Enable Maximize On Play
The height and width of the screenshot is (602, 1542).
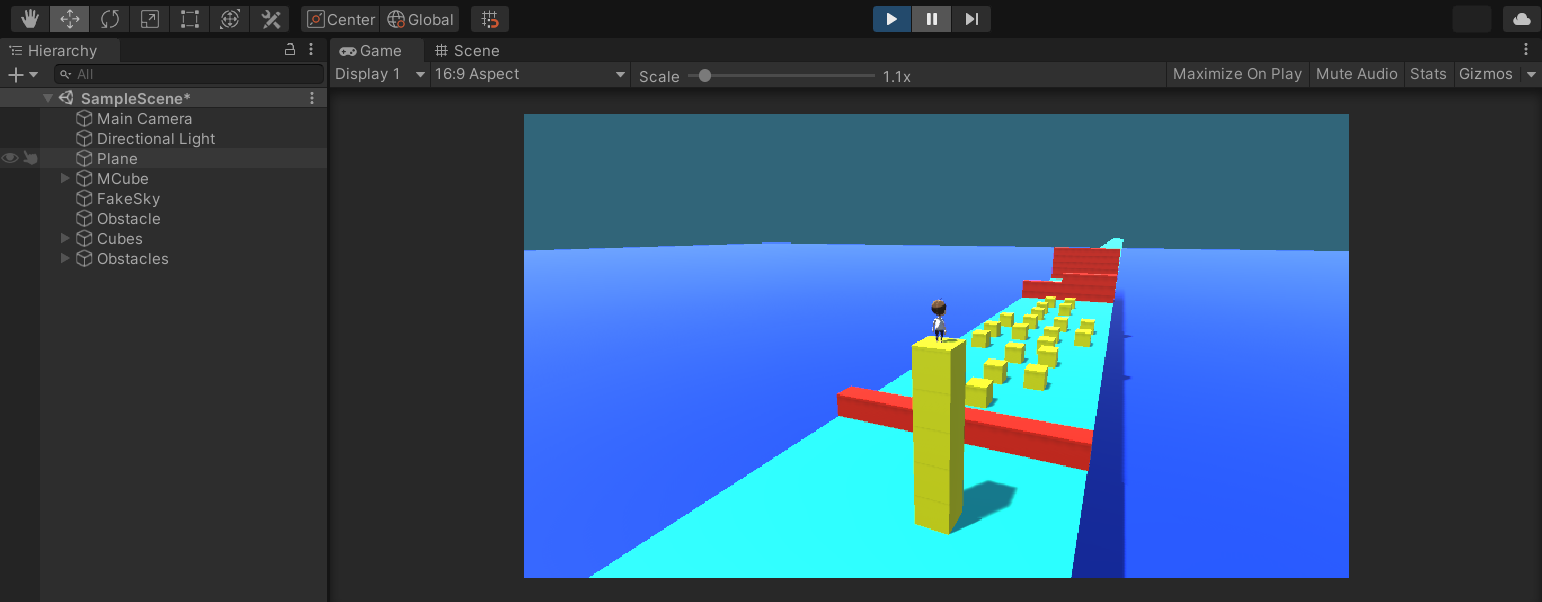(x=1237, y=74)
